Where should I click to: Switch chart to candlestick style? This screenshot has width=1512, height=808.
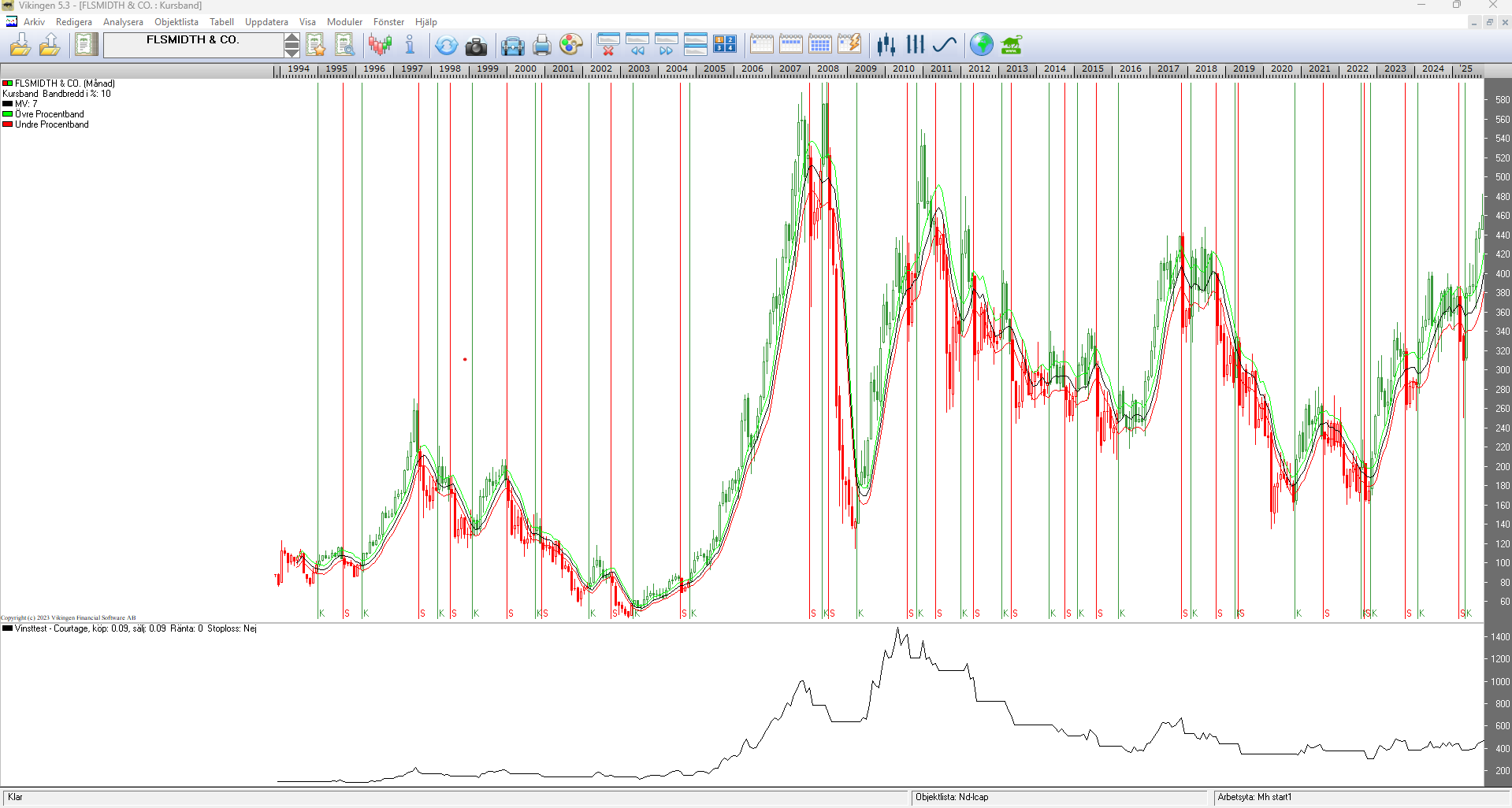pyautogui.click(x=886, y=45)
